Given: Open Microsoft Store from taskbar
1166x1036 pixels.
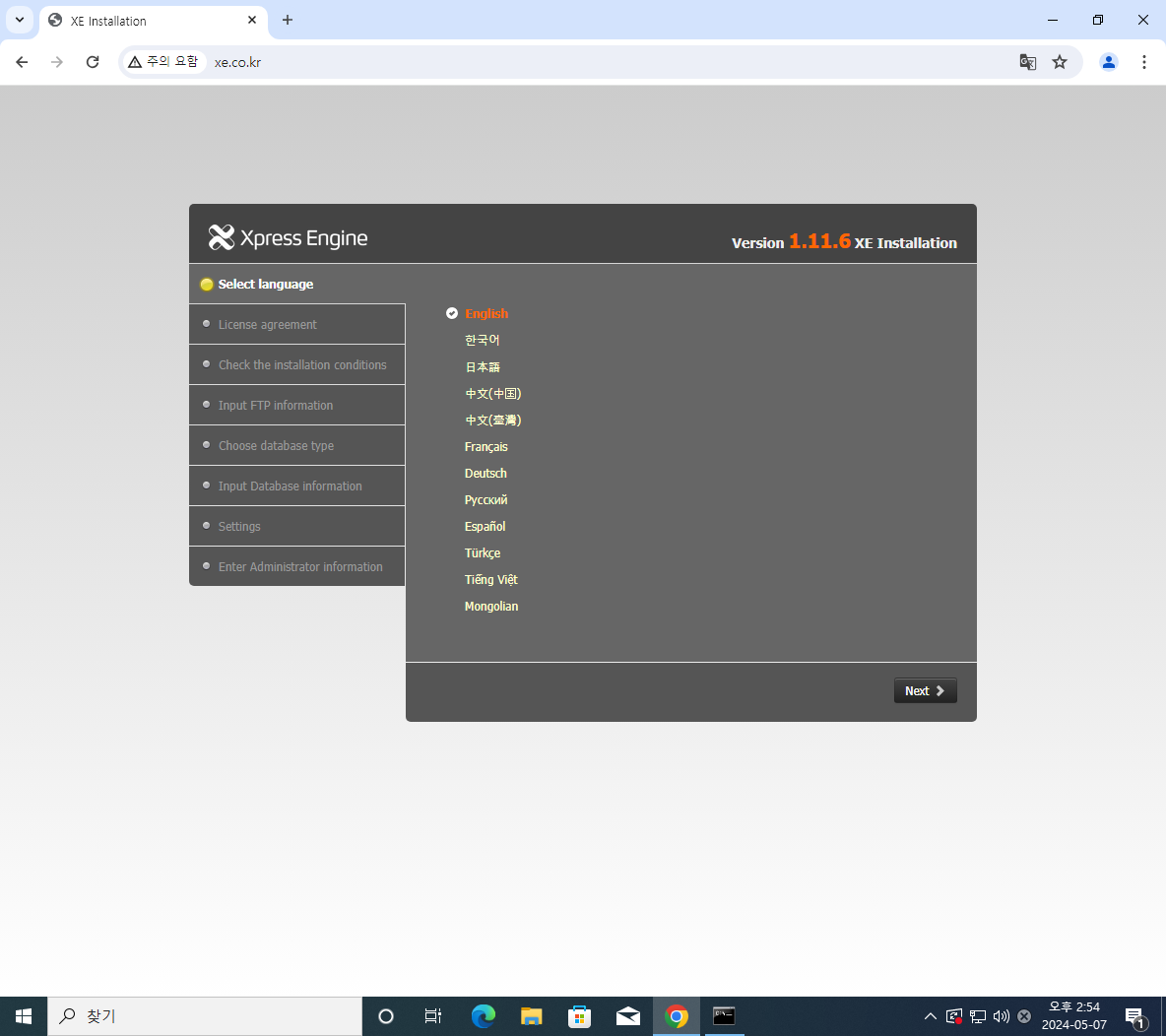Looking at the screenshot, I should pyautogui.click(x=579, y=1016).
